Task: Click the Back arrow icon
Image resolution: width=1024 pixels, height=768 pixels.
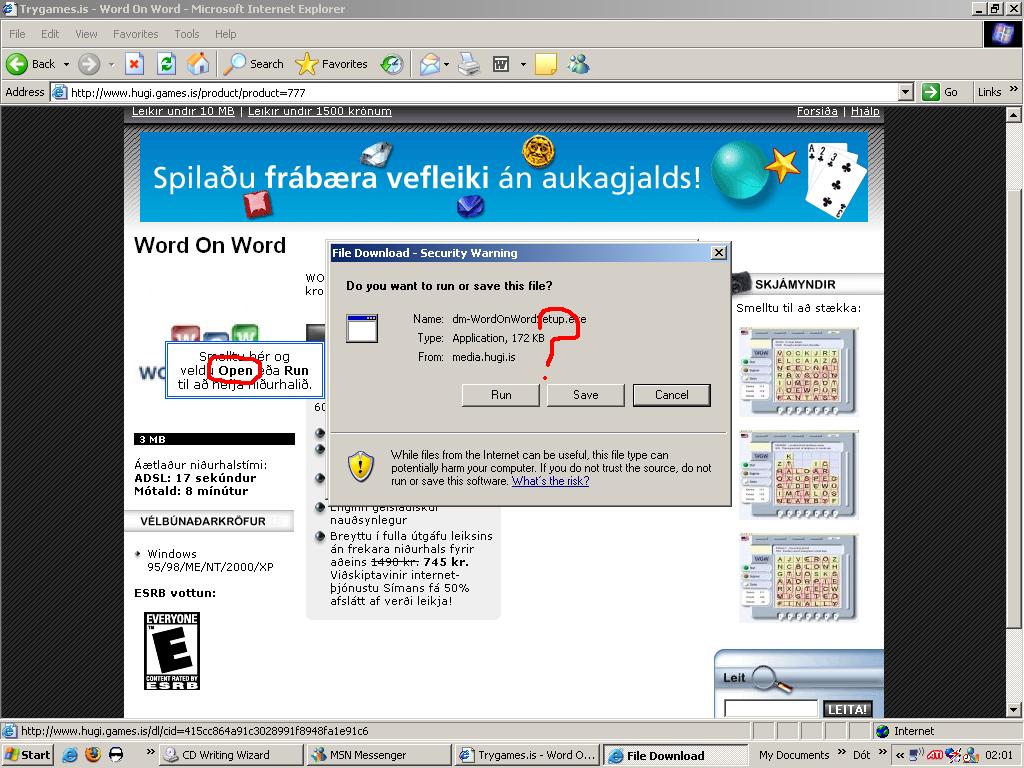Action: pos(17,64)
